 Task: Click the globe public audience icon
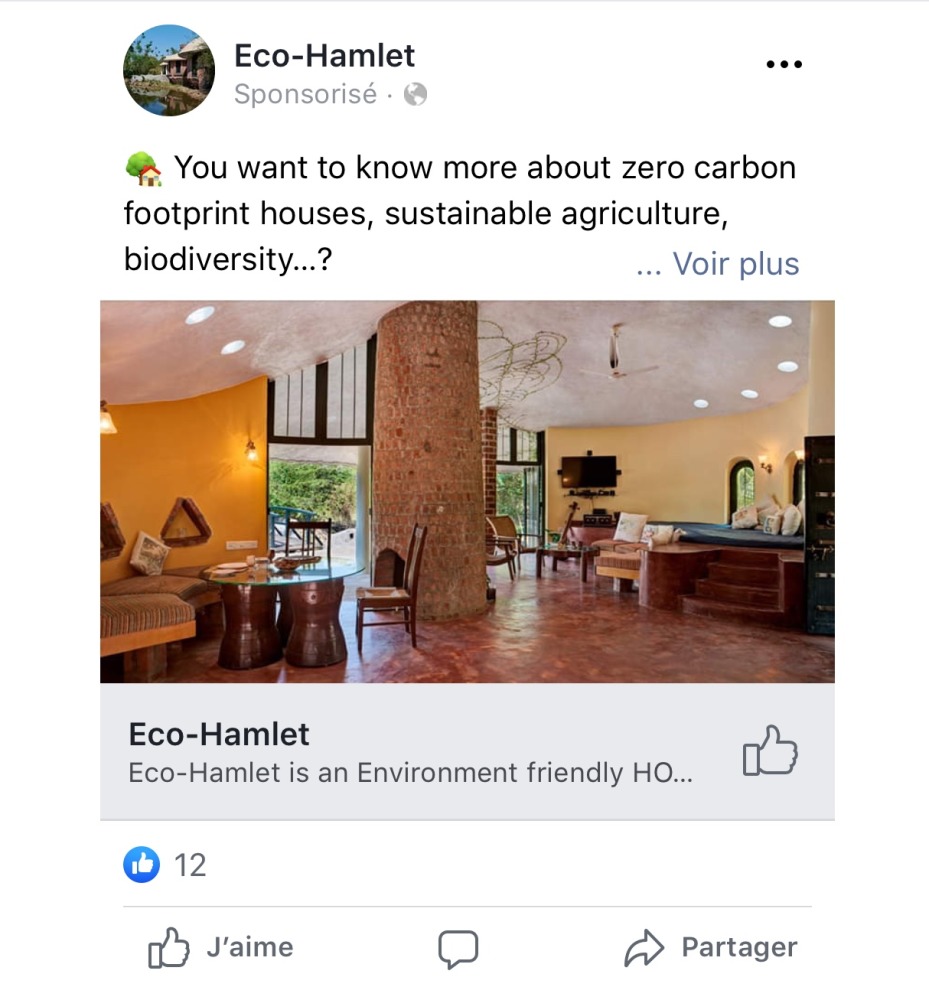coord(415,95)
